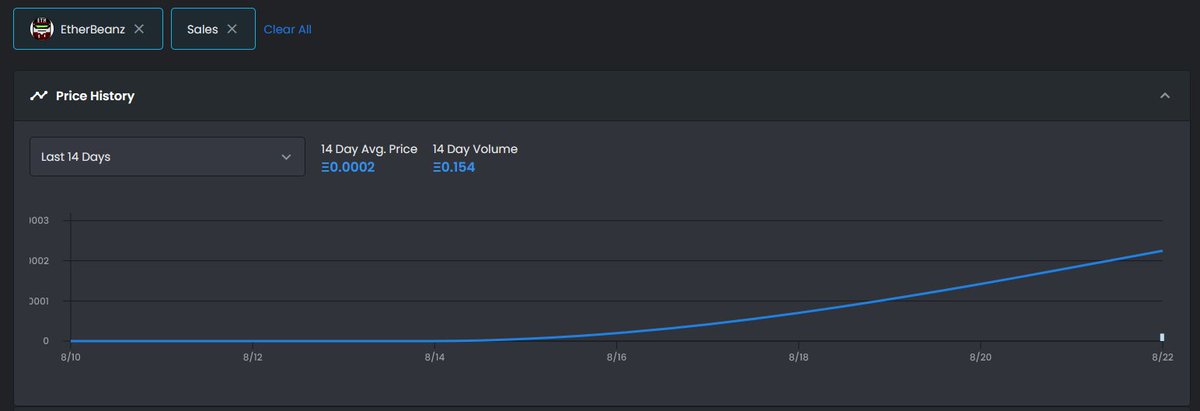Click the Price History panel title

coord(95,96)
